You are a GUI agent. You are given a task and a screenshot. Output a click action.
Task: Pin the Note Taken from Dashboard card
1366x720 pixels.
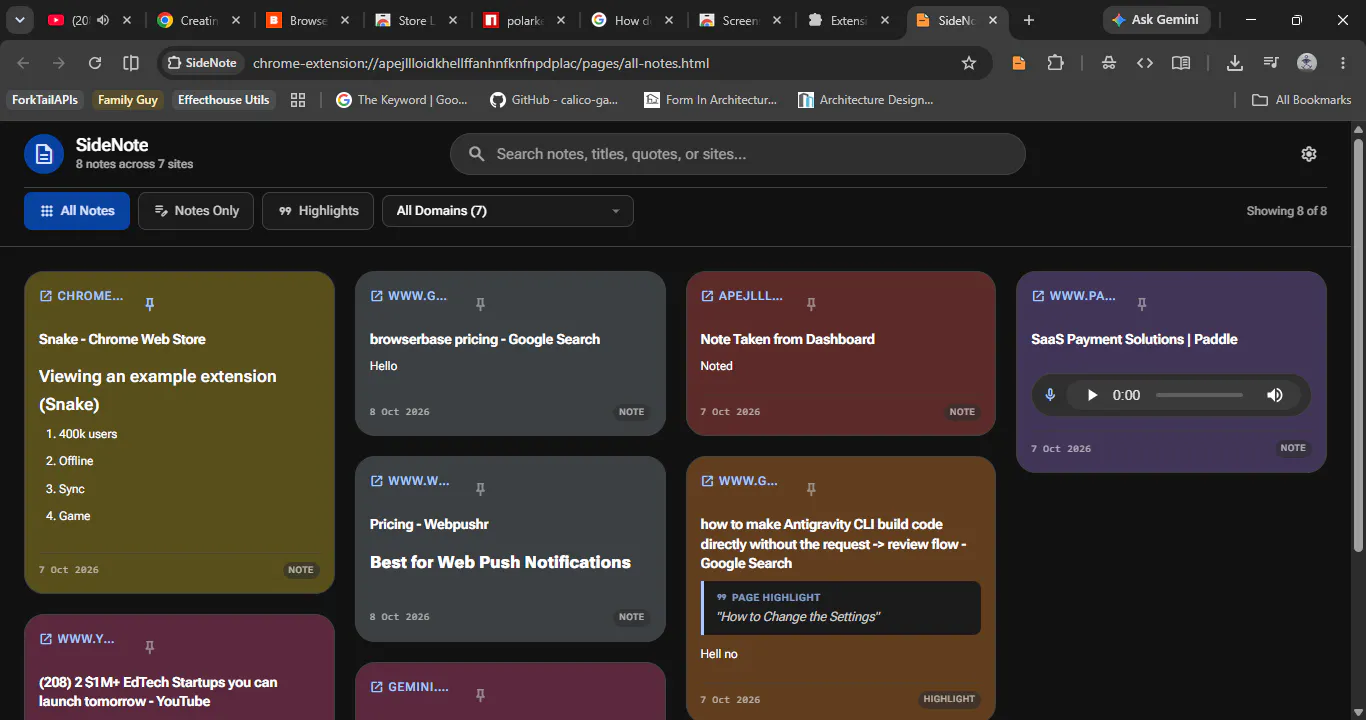pyautogui.click(x=811, y=304)
